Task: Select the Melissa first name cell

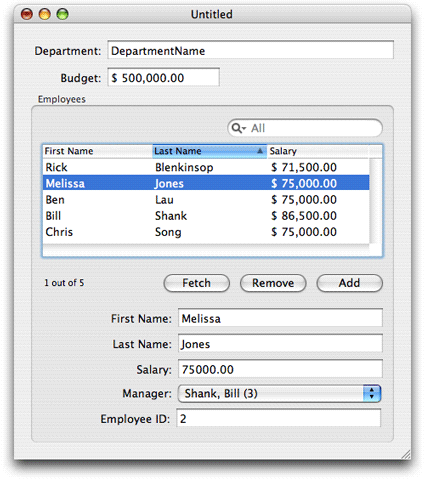Action: 65,183
